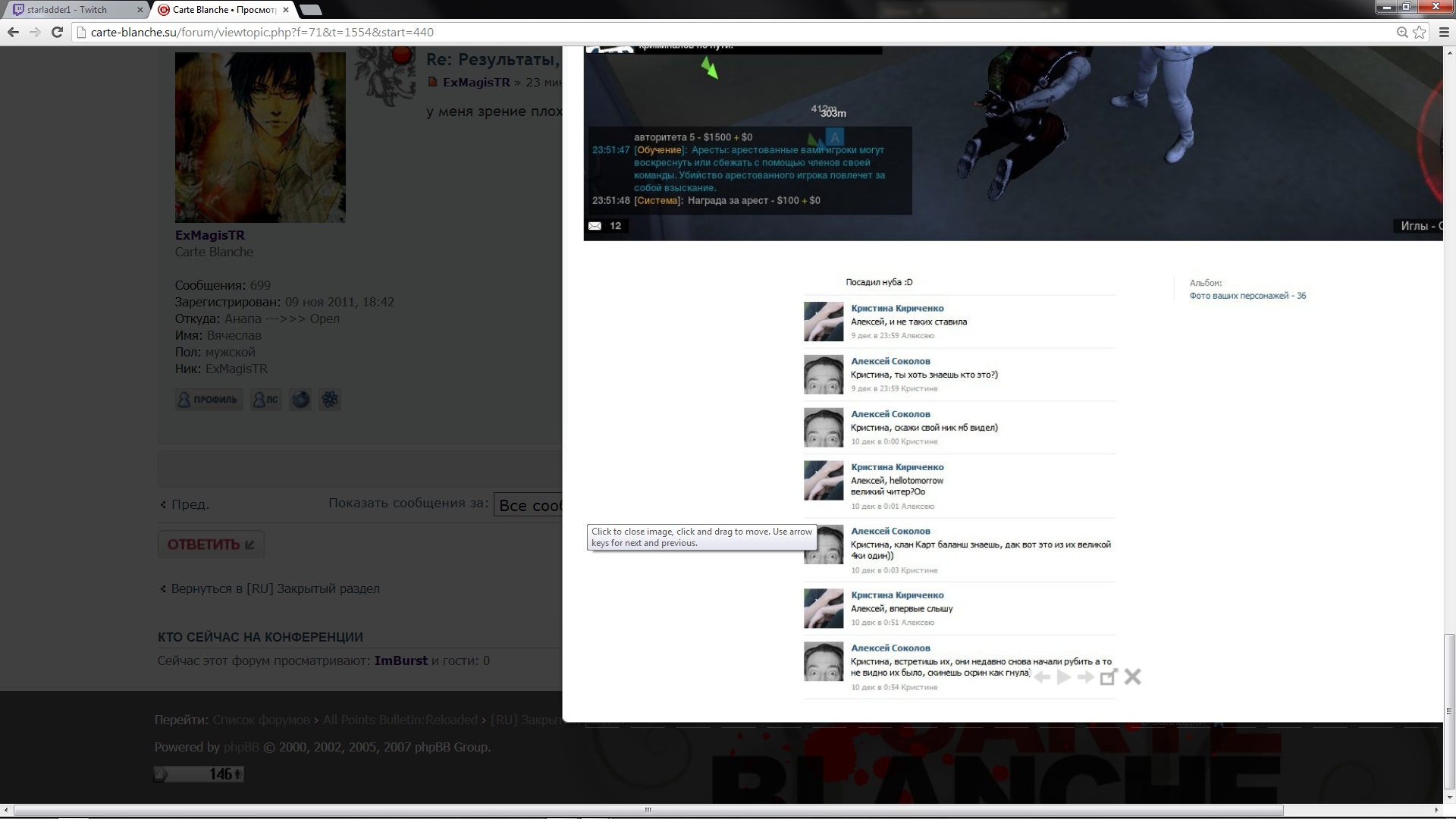Click the КТО СЕЙЧАС НА КОНФЕРЕНЦИИ heading
Viewport: 1456px width, 819px height.
[x=260, y=637]
